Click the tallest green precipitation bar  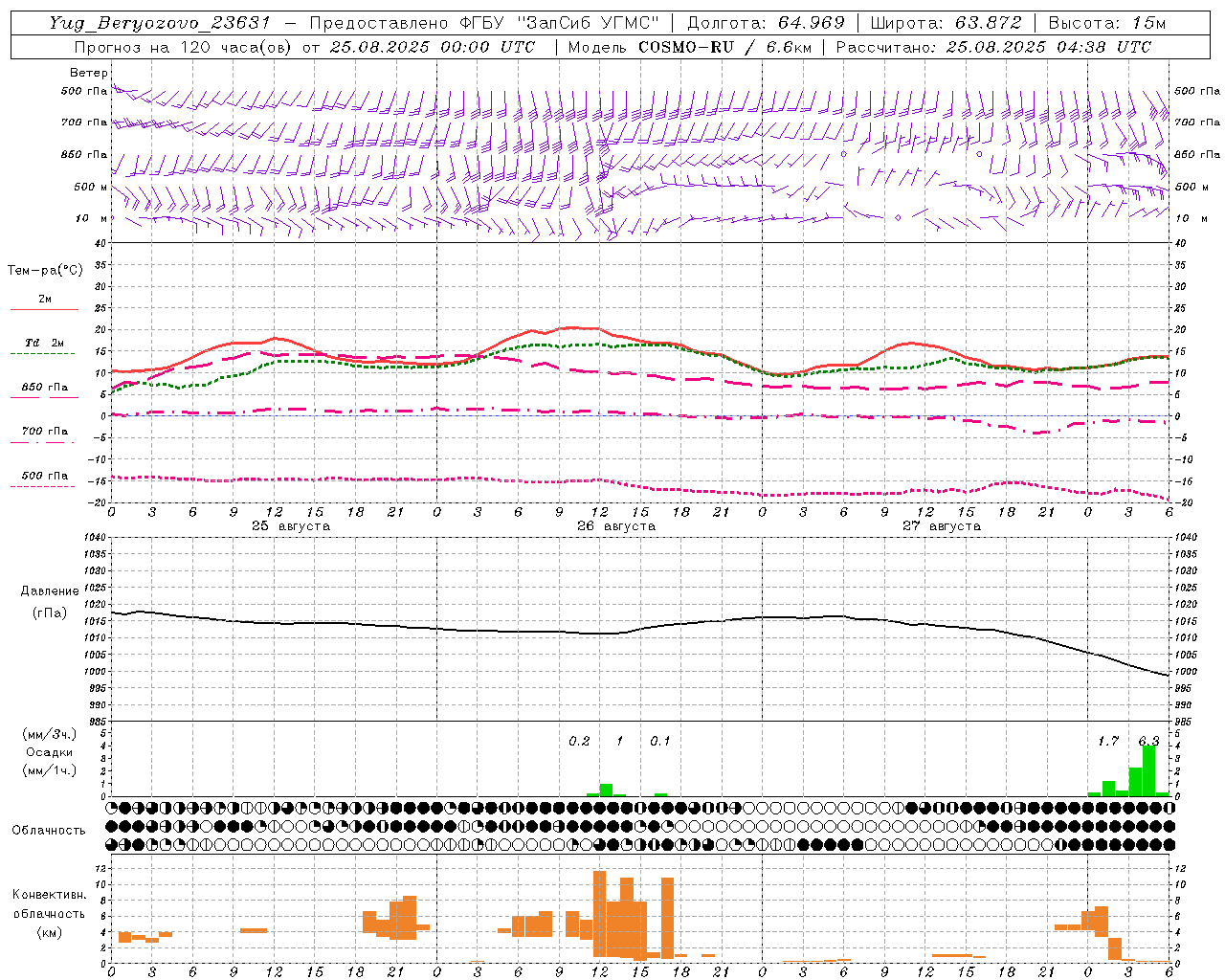(x=1148, y=770)
